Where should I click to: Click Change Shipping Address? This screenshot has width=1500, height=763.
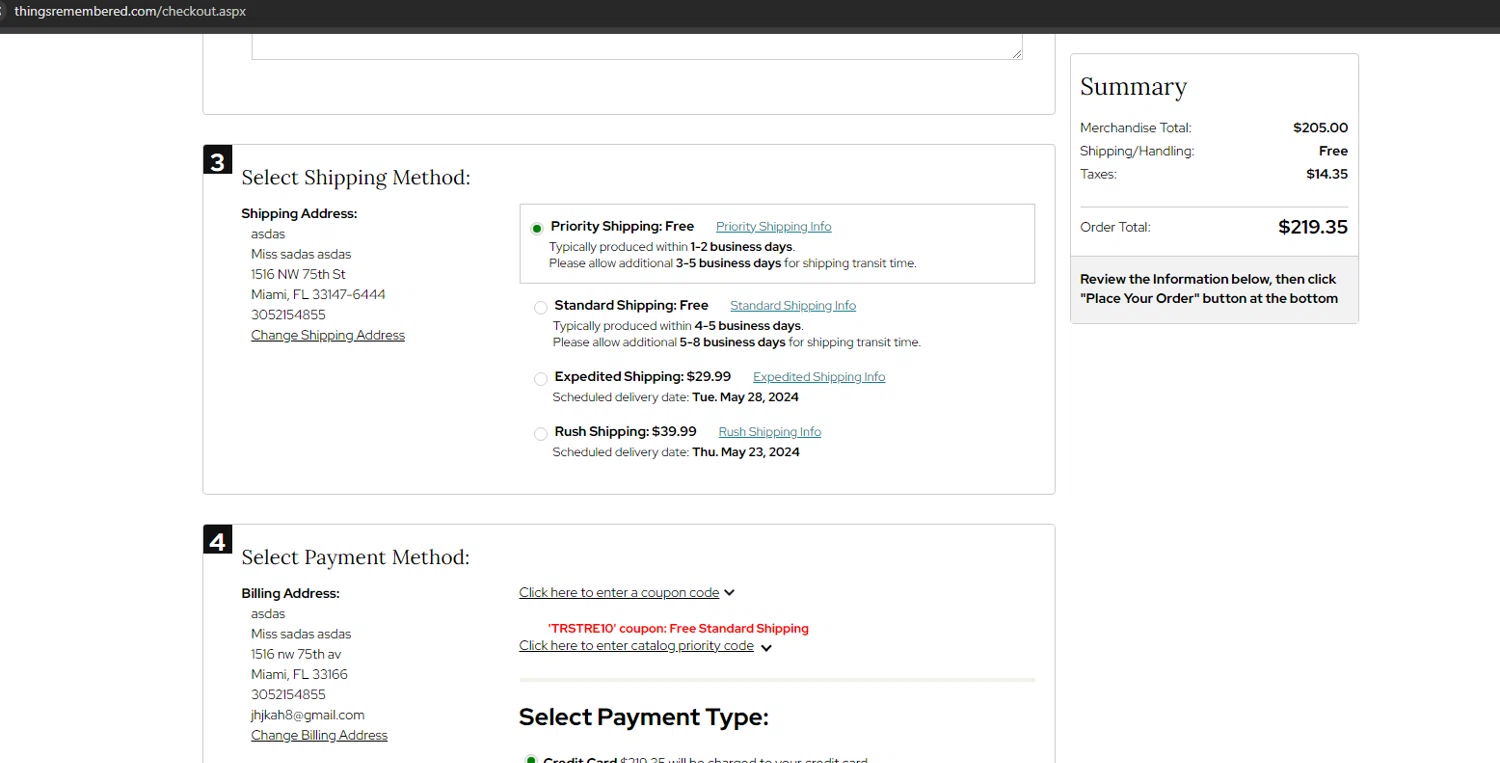coord(328,336)
